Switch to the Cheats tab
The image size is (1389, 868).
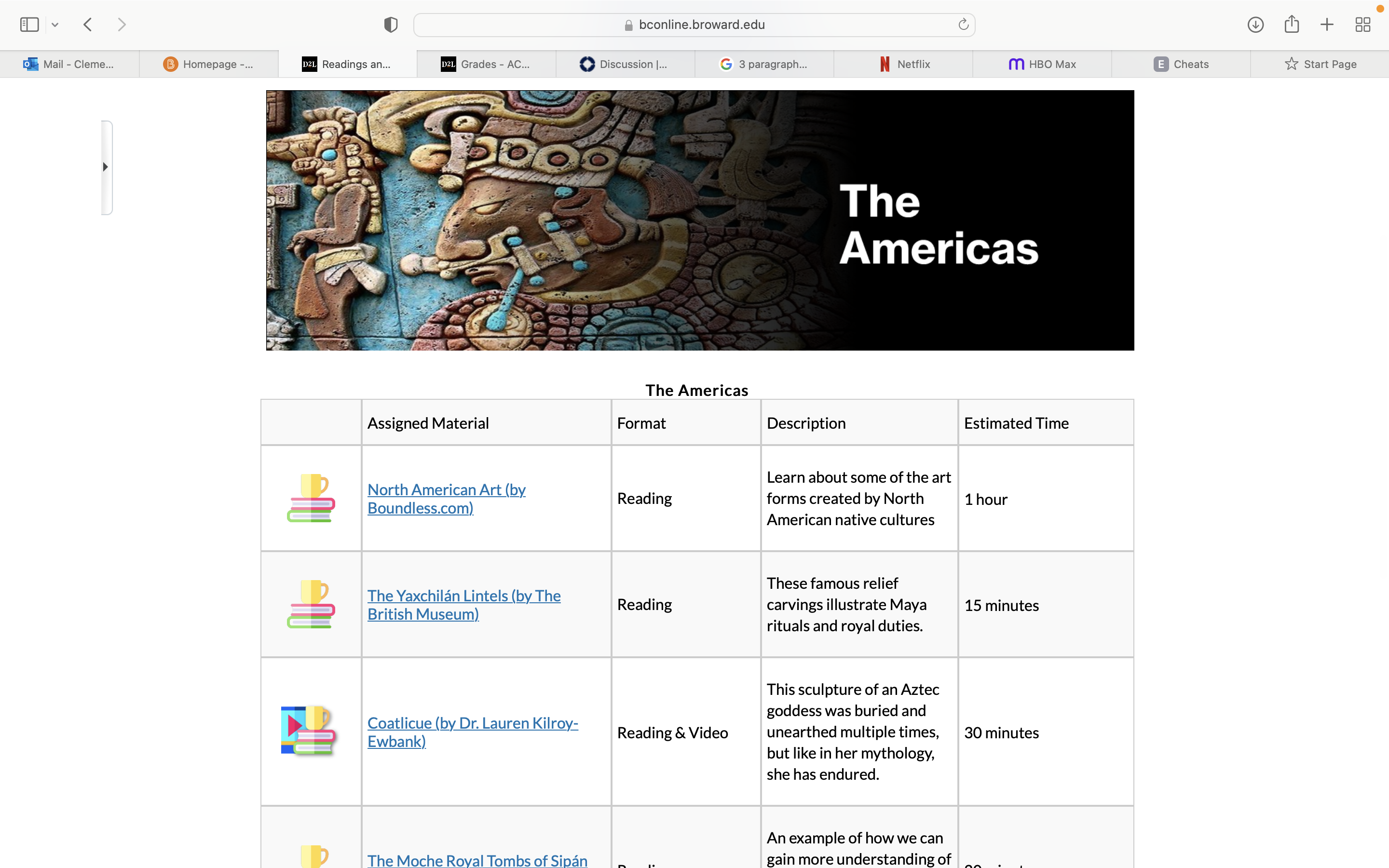(x=1181, y=64)
